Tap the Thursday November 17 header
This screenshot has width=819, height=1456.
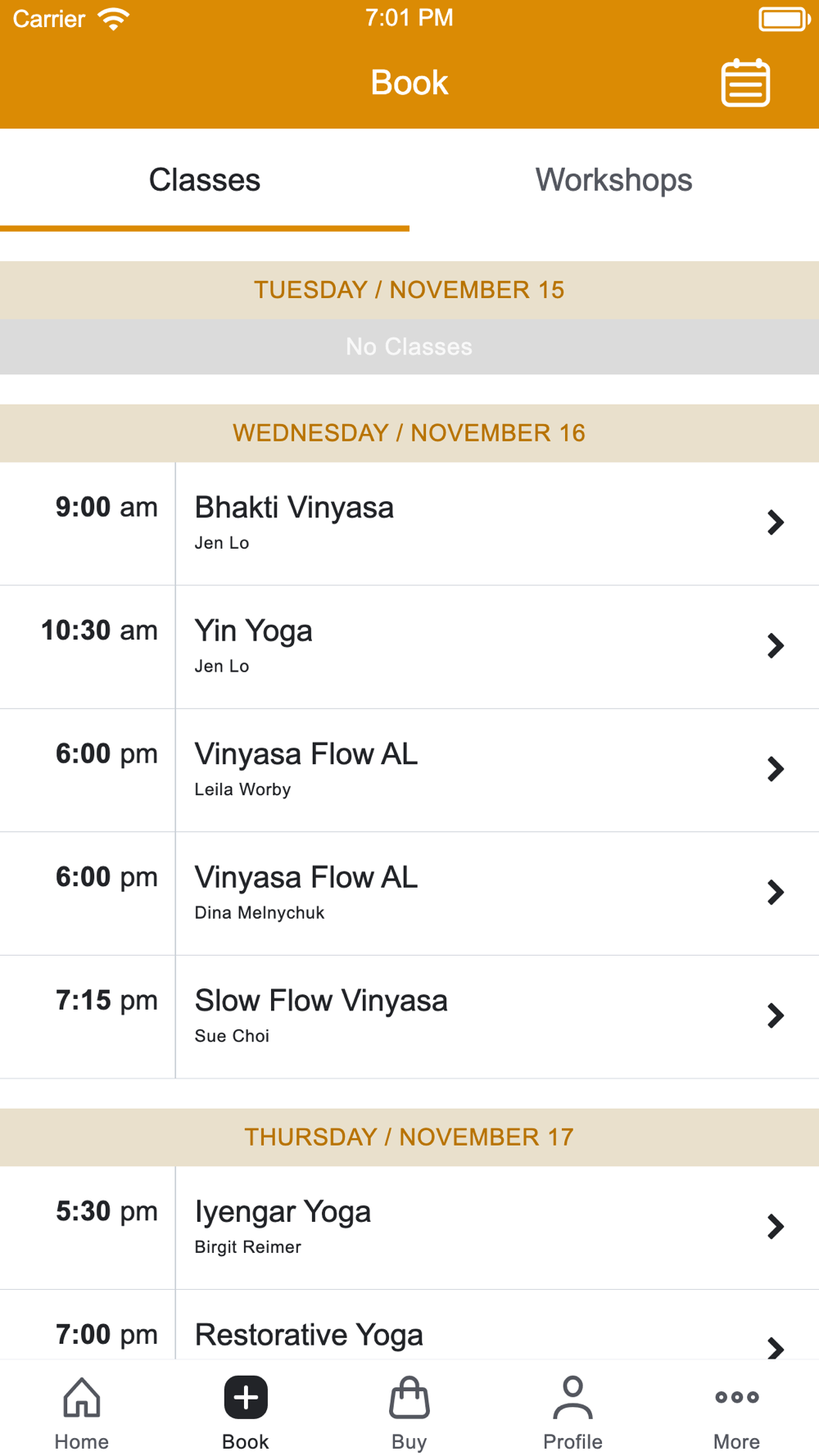pyautogui.click(x=409, y=1137)
